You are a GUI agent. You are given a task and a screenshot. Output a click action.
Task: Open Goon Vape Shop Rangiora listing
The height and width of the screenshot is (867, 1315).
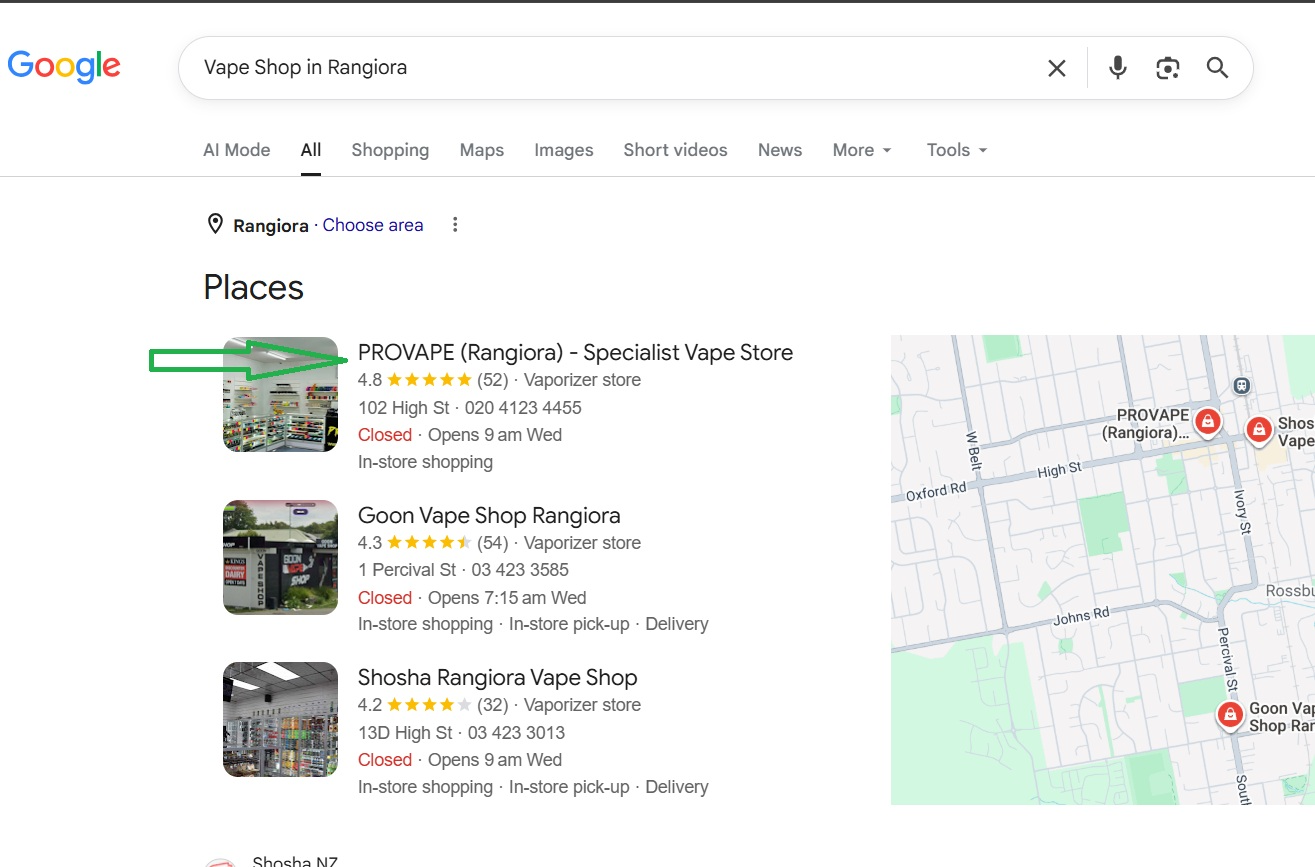(x=489, y=515)
